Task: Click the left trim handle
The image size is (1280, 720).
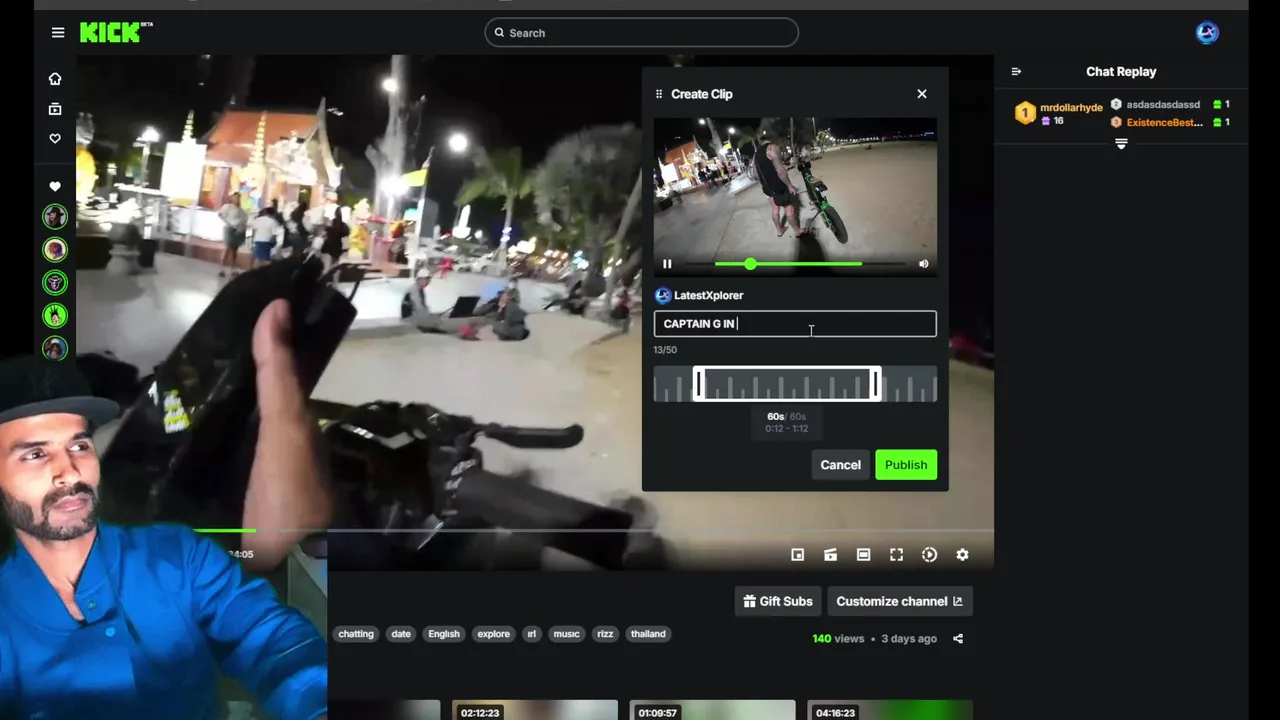Action: [x=699, y=384]
